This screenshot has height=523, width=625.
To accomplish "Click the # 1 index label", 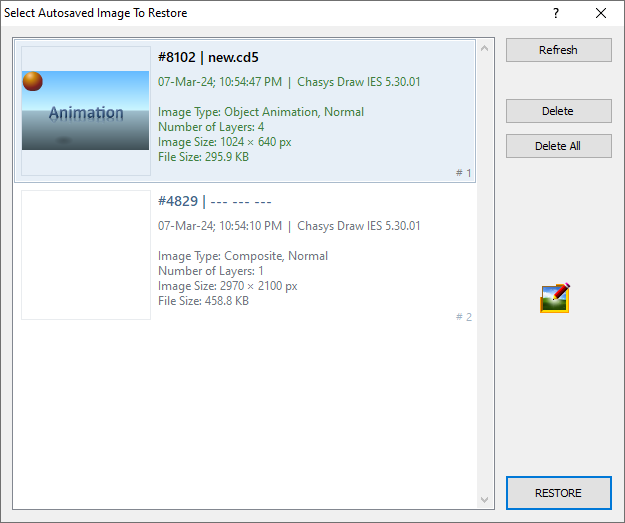I will coord(463,173).
